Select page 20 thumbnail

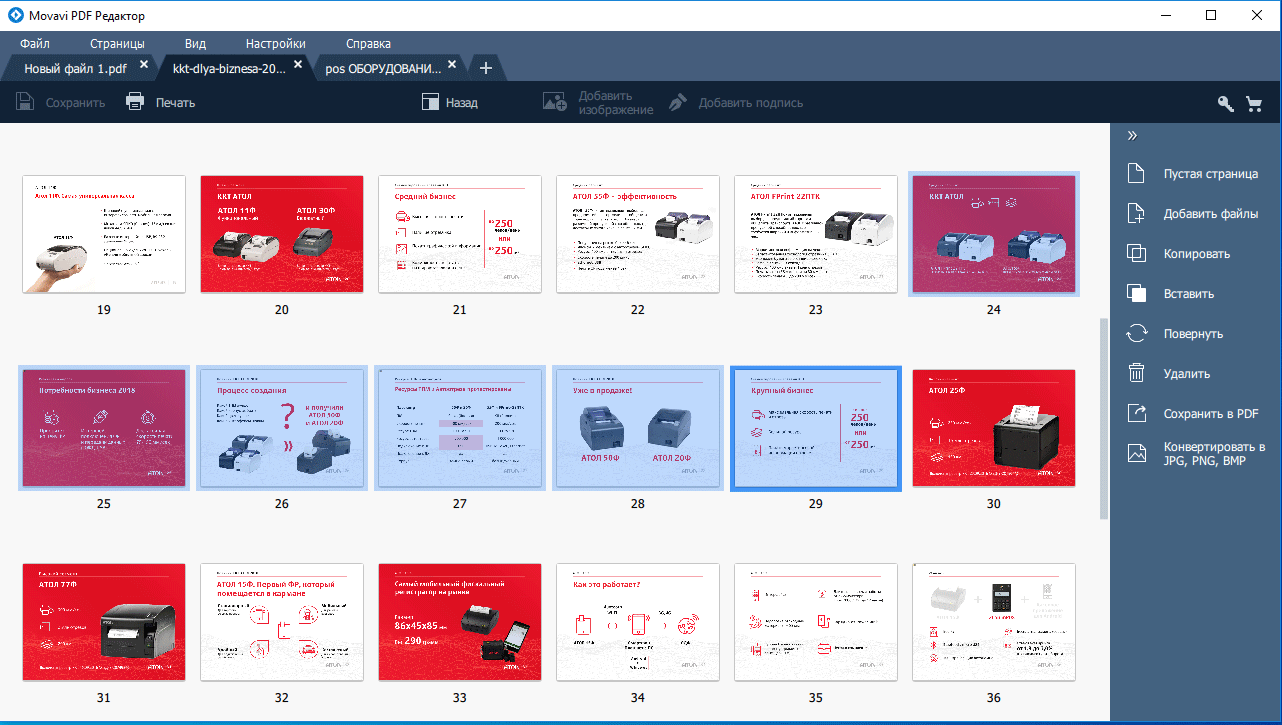coord(282,234)
